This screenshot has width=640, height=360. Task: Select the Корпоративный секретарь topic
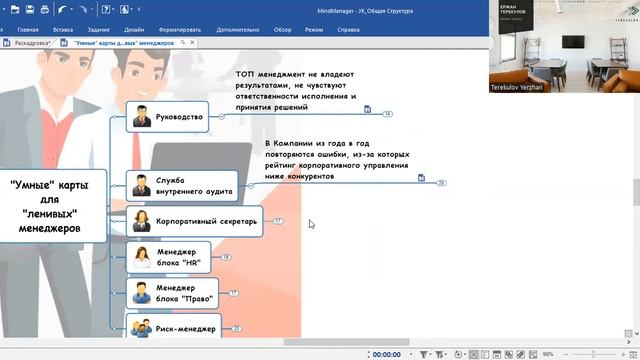click(x=195, y=221)
